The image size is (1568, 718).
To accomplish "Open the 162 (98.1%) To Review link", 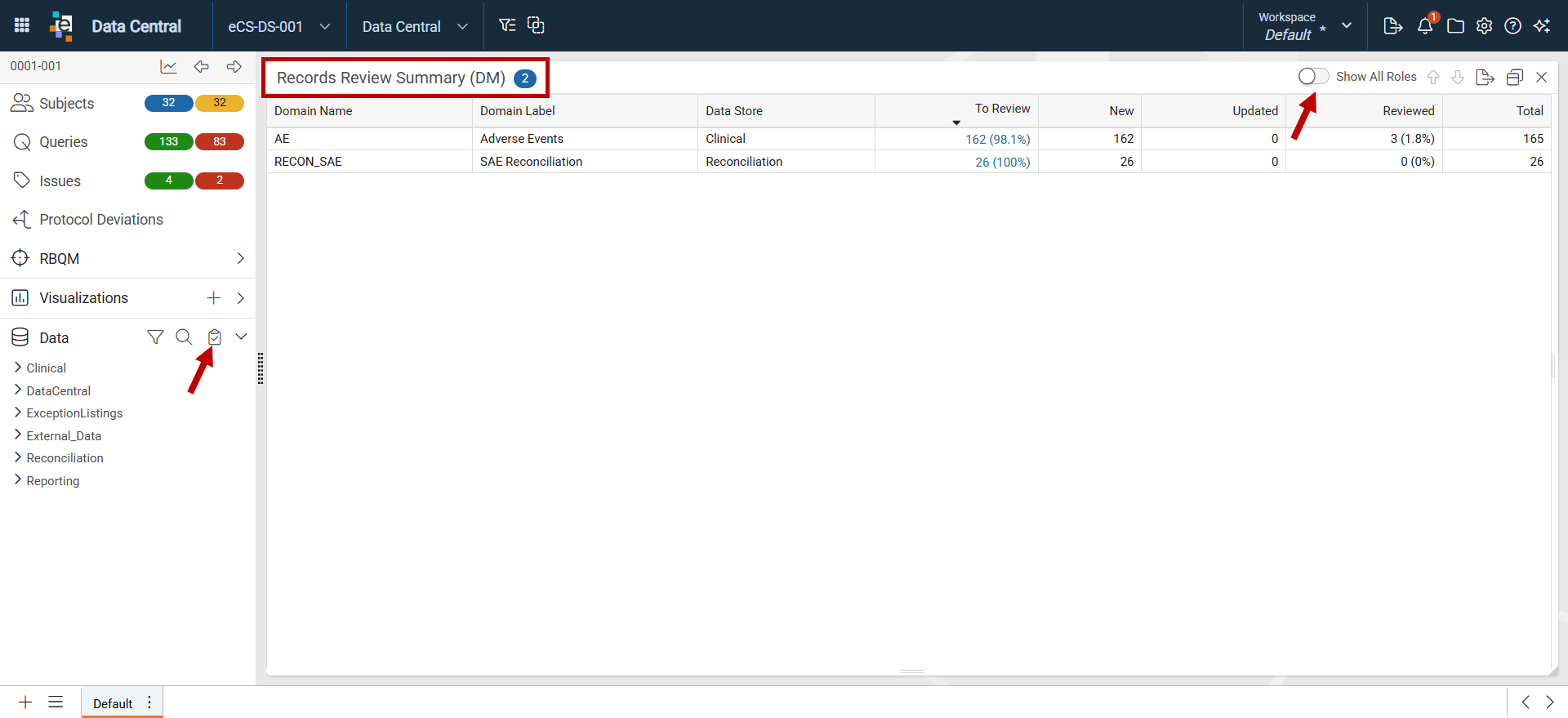I will click(x=997, y=139).
